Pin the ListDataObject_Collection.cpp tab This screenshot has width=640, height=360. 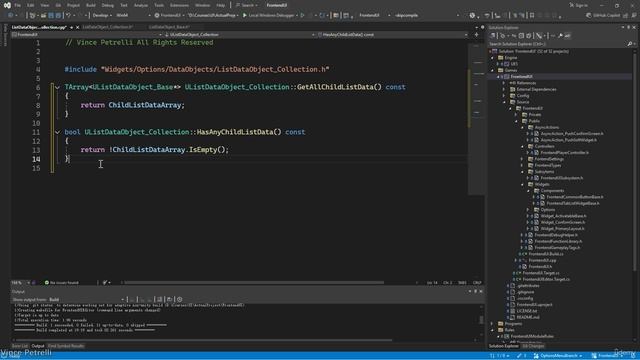[x=71, y=27]
